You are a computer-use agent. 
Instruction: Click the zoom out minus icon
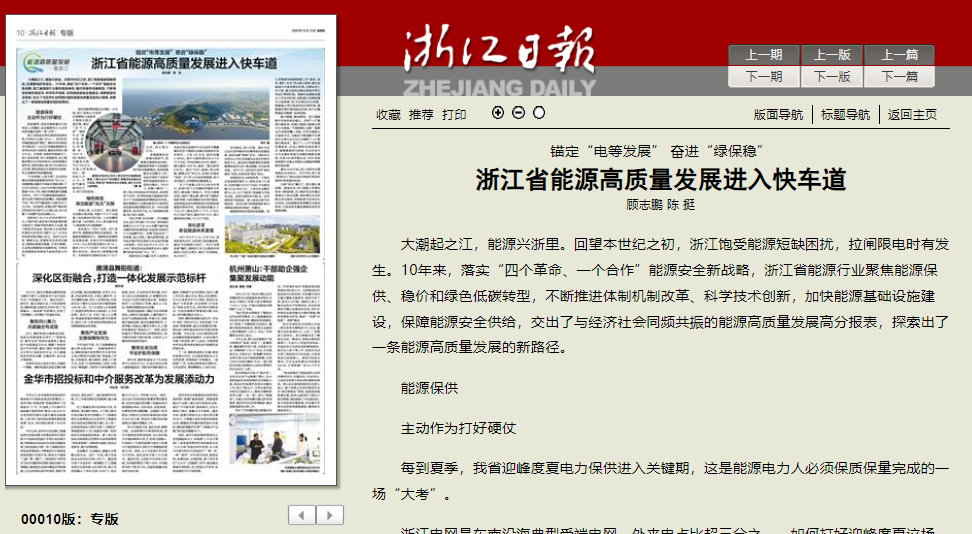(518, 113)
